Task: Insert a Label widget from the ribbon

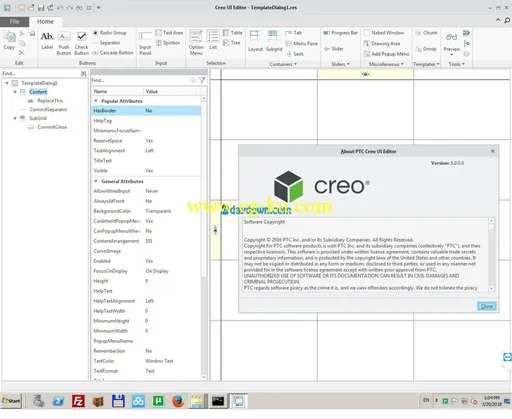Action: click(x=47, y=40)
